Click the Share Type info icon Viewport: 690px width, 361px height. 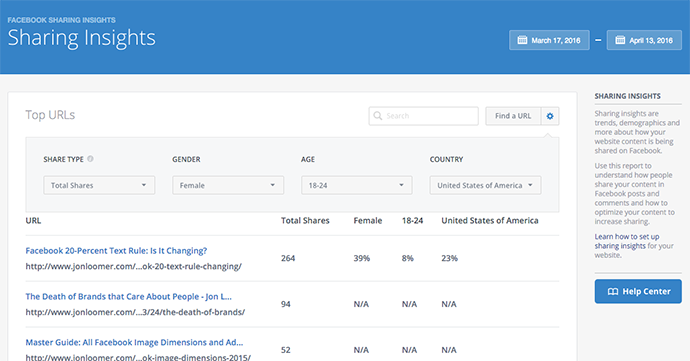90,159
